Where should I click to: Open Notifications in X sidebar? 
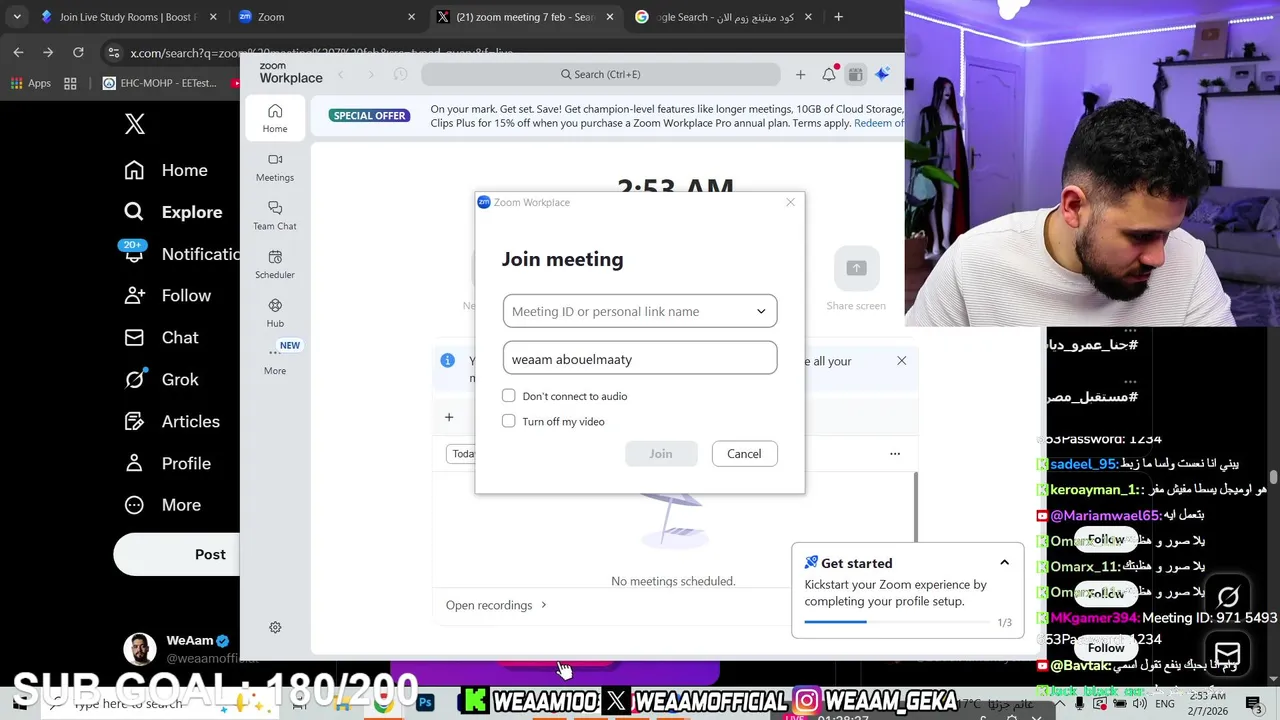click(180, 254)
